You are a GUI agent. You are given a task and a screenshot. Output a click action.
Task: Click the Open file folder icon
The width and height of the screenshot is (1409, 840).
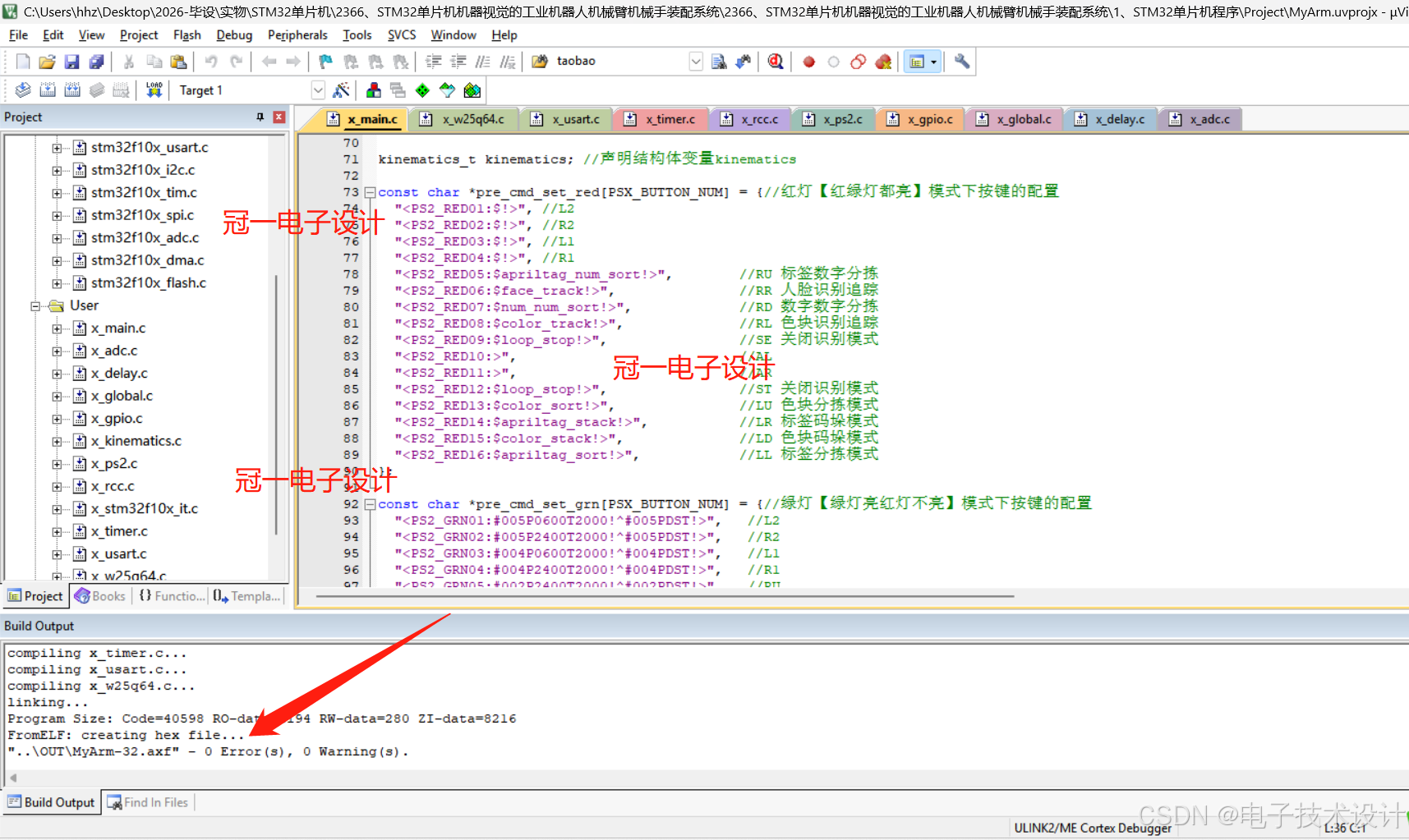tap(47, 62)
